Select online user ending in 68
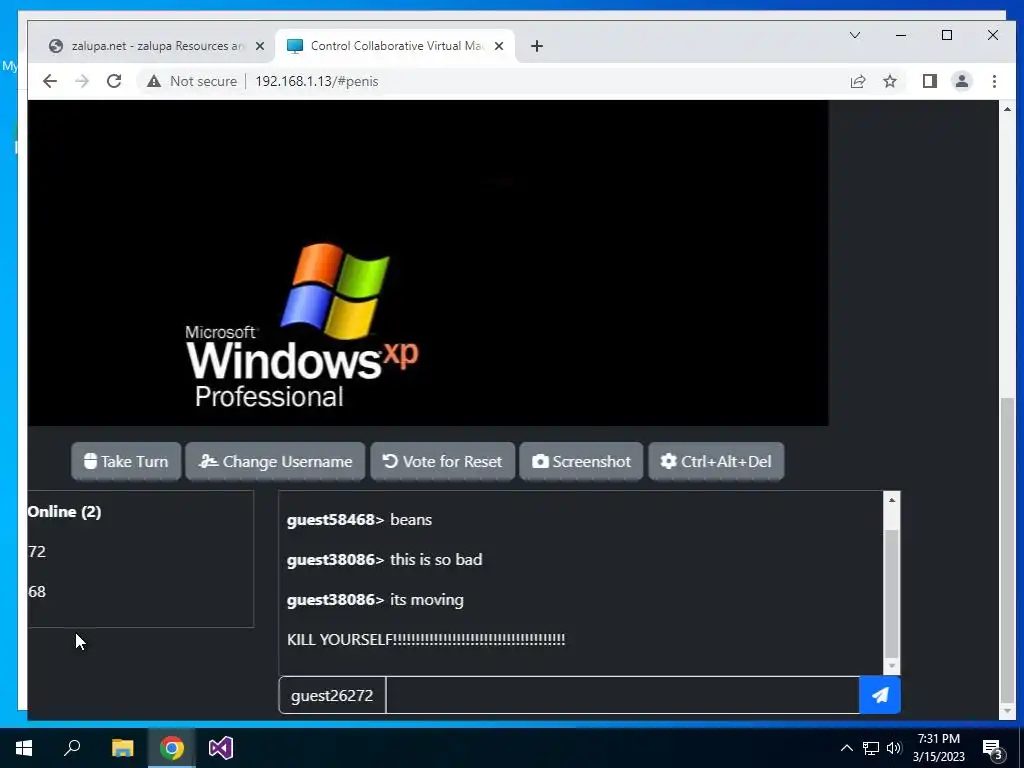This screenshot has width=1024, height=768. [37, 591]
